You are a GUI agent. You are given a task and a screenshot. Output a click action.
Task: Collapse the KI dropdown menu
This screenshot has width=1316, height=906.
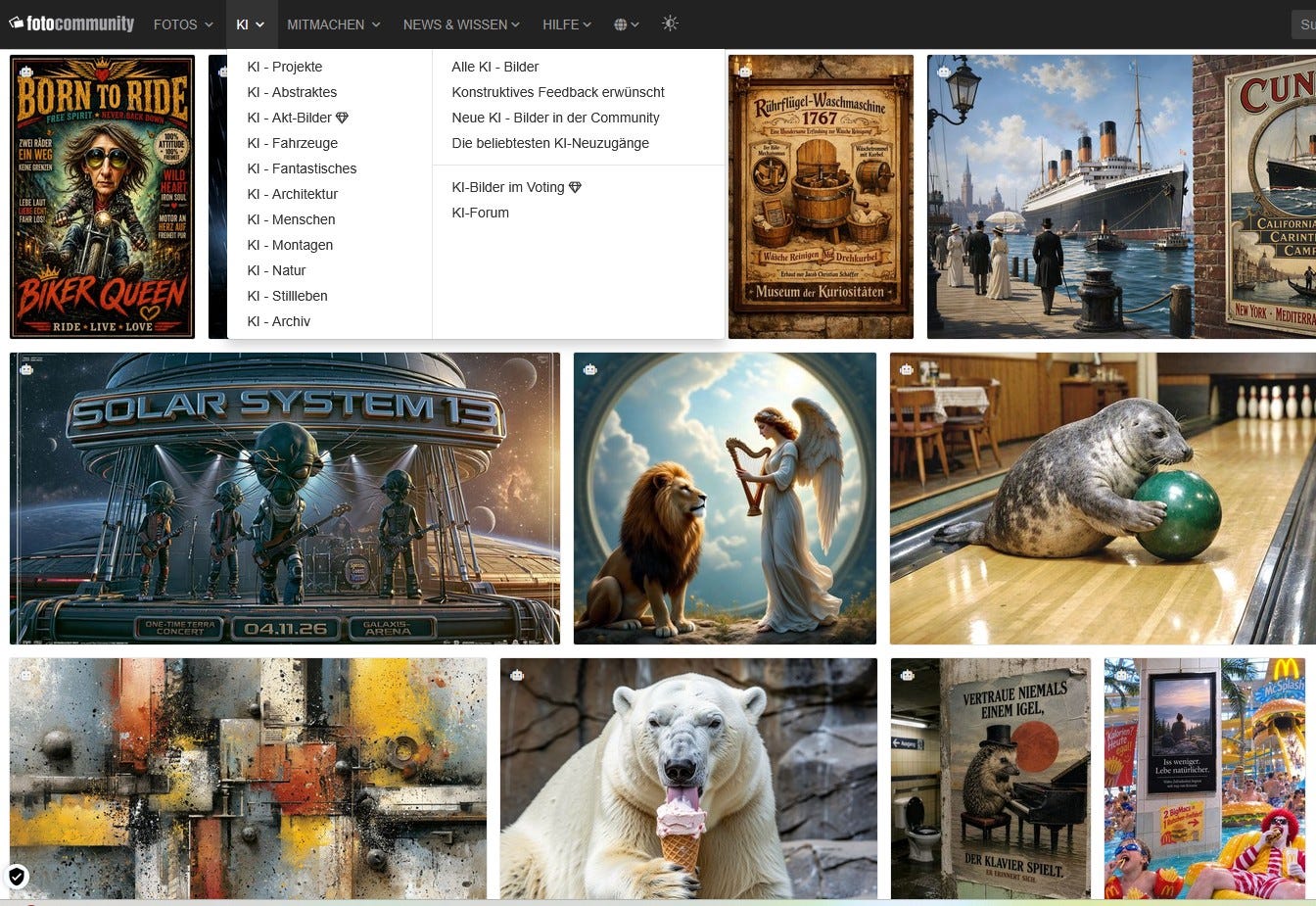pos(251,24)
